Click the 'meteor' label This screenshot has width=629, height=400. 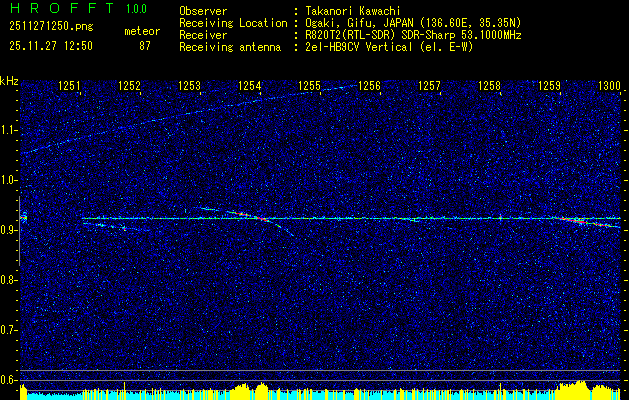click(142, 31)
